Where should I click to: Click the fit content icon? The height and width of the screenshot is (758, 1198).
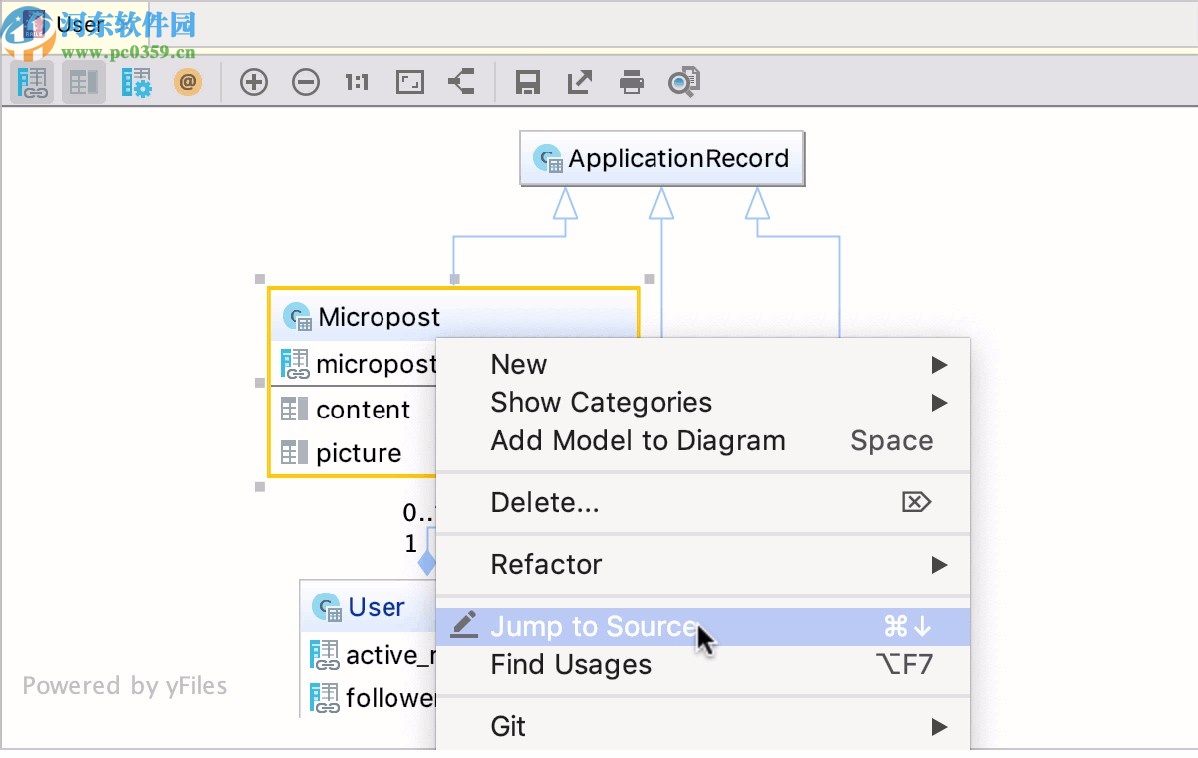point(410,82)
